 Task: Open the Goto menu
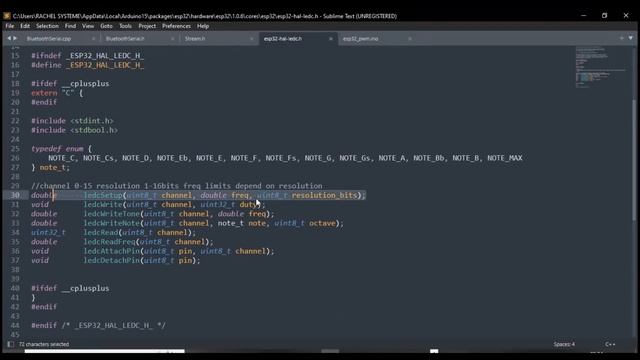click(106, 26)
